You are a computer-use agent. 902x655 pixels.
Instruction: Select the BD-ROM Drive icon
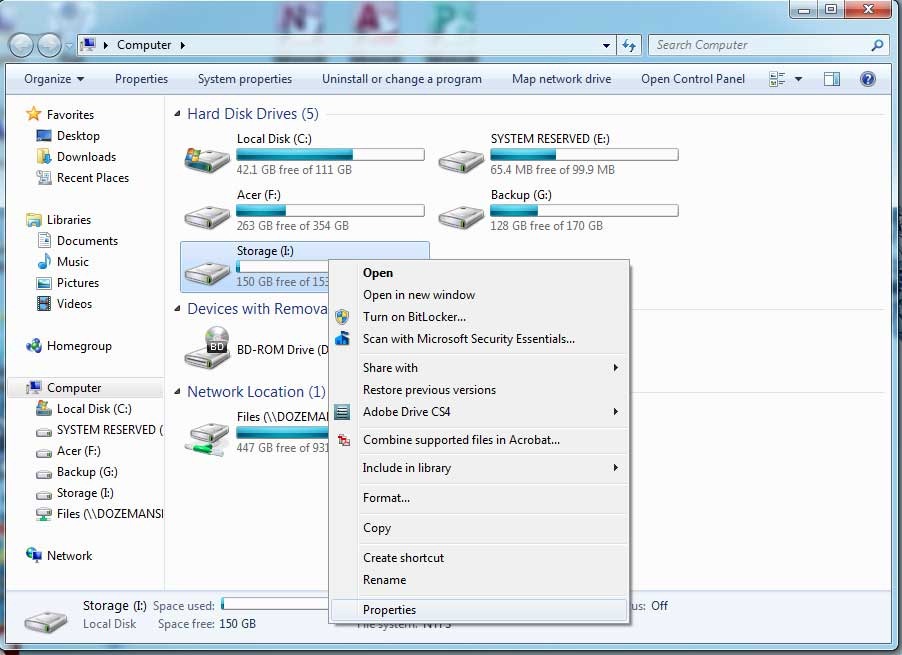click(208, 347)
